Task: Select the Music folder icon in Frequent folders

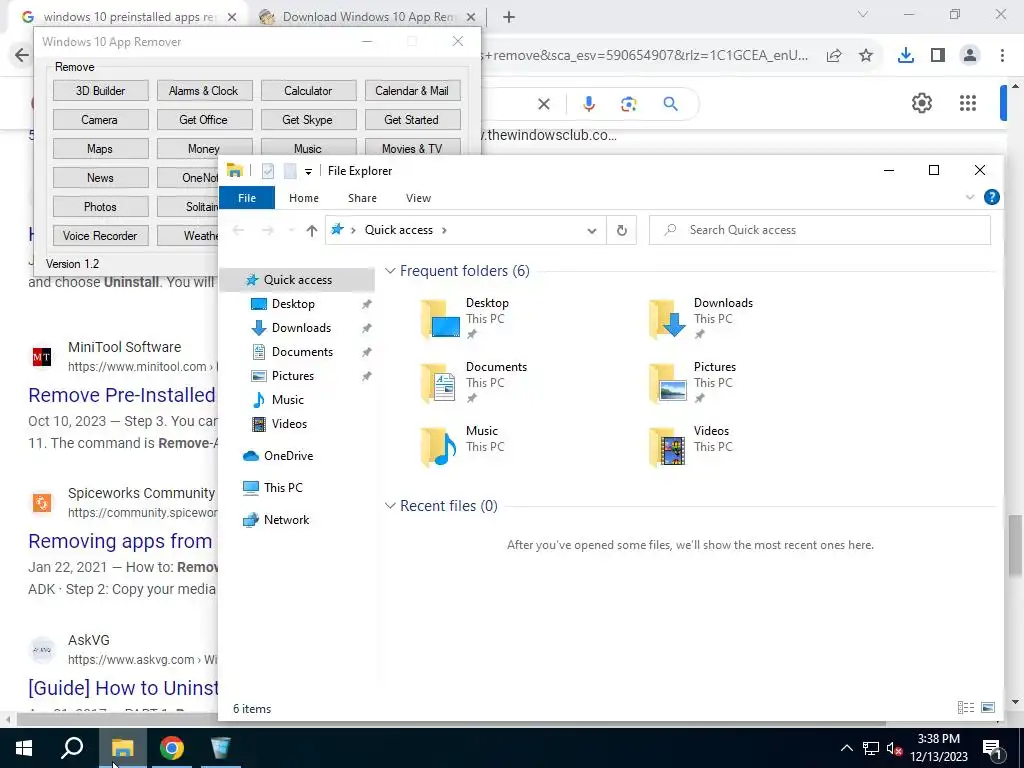Action: coord(440,447)
